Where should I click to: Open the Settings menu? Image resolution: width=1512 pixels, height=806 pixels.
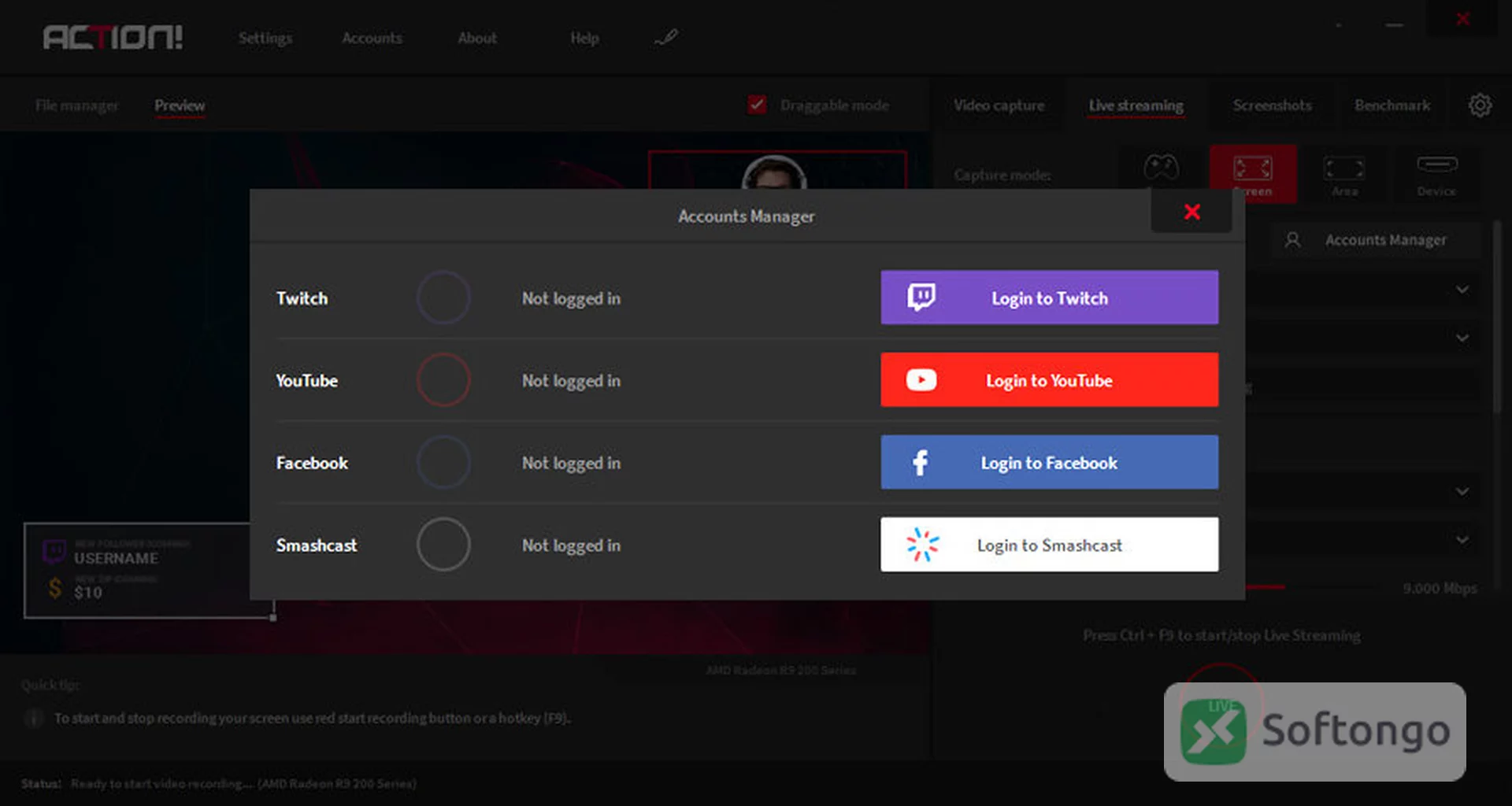click(265, 38)
